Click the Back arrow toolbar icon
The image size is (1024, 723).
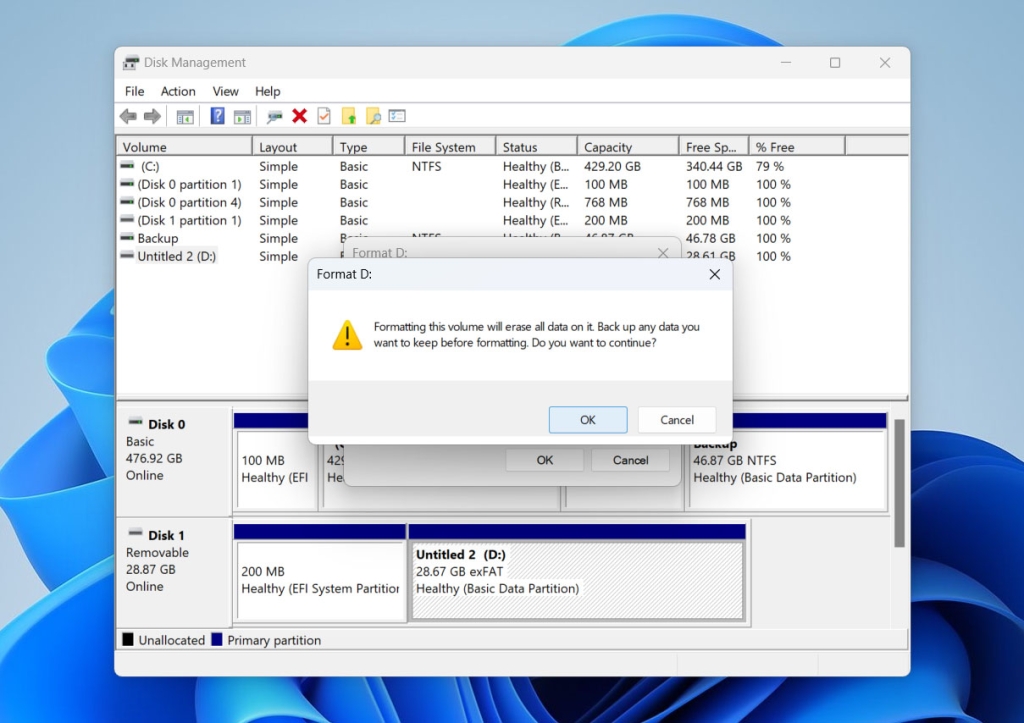point(128,117)
